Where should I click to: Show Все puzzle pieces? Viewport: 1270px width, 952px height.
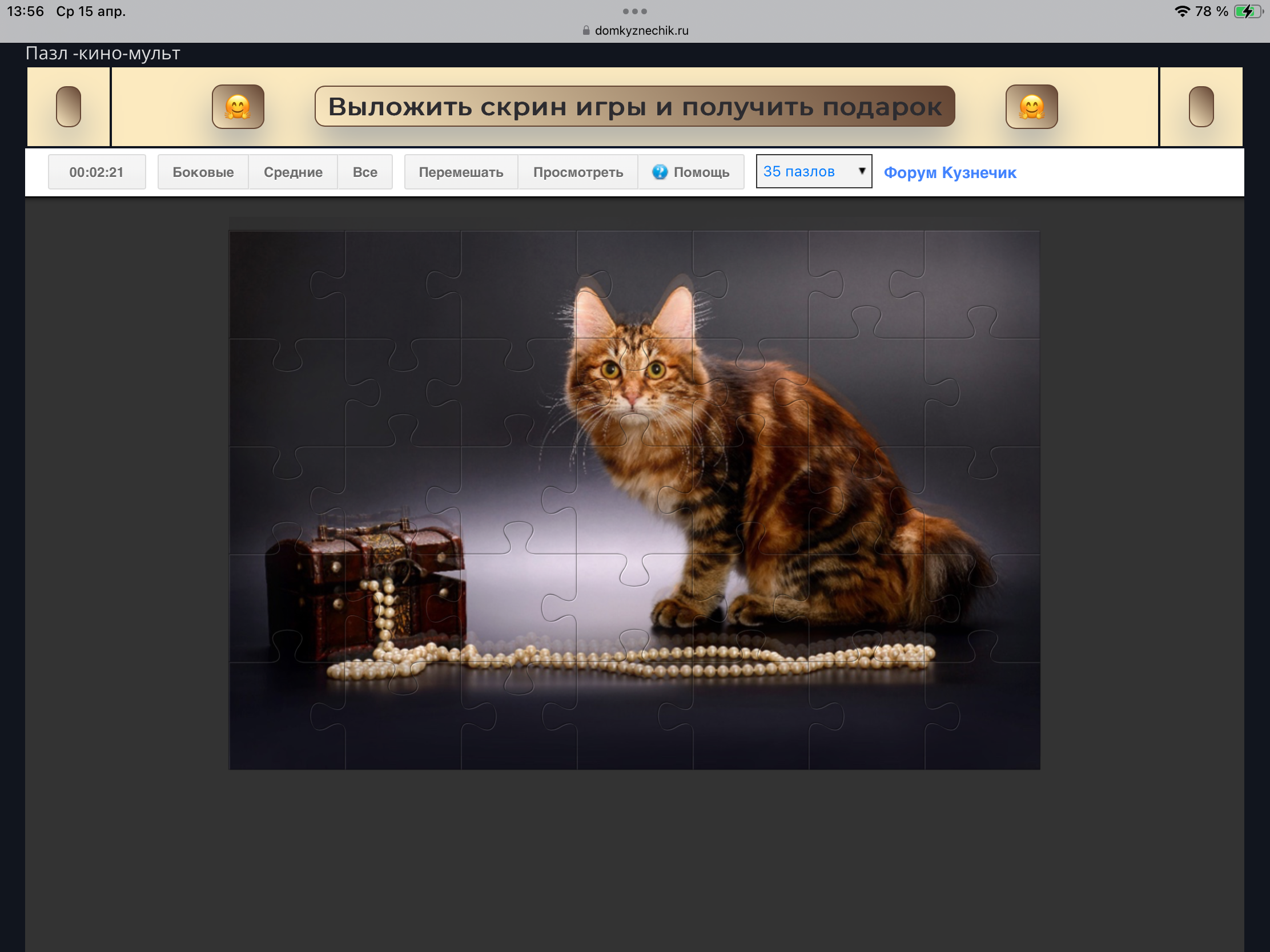[364, 172]
